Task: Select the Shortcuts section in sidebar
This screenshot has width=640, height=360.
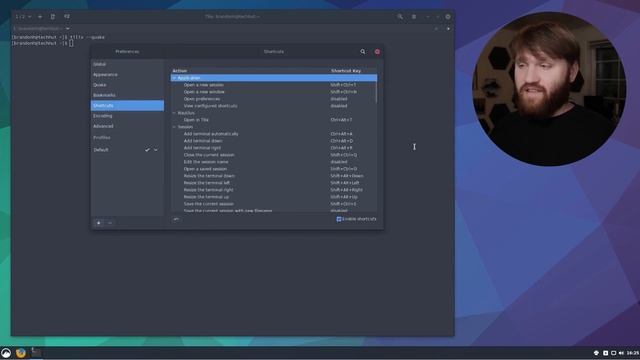Action: 127,105
